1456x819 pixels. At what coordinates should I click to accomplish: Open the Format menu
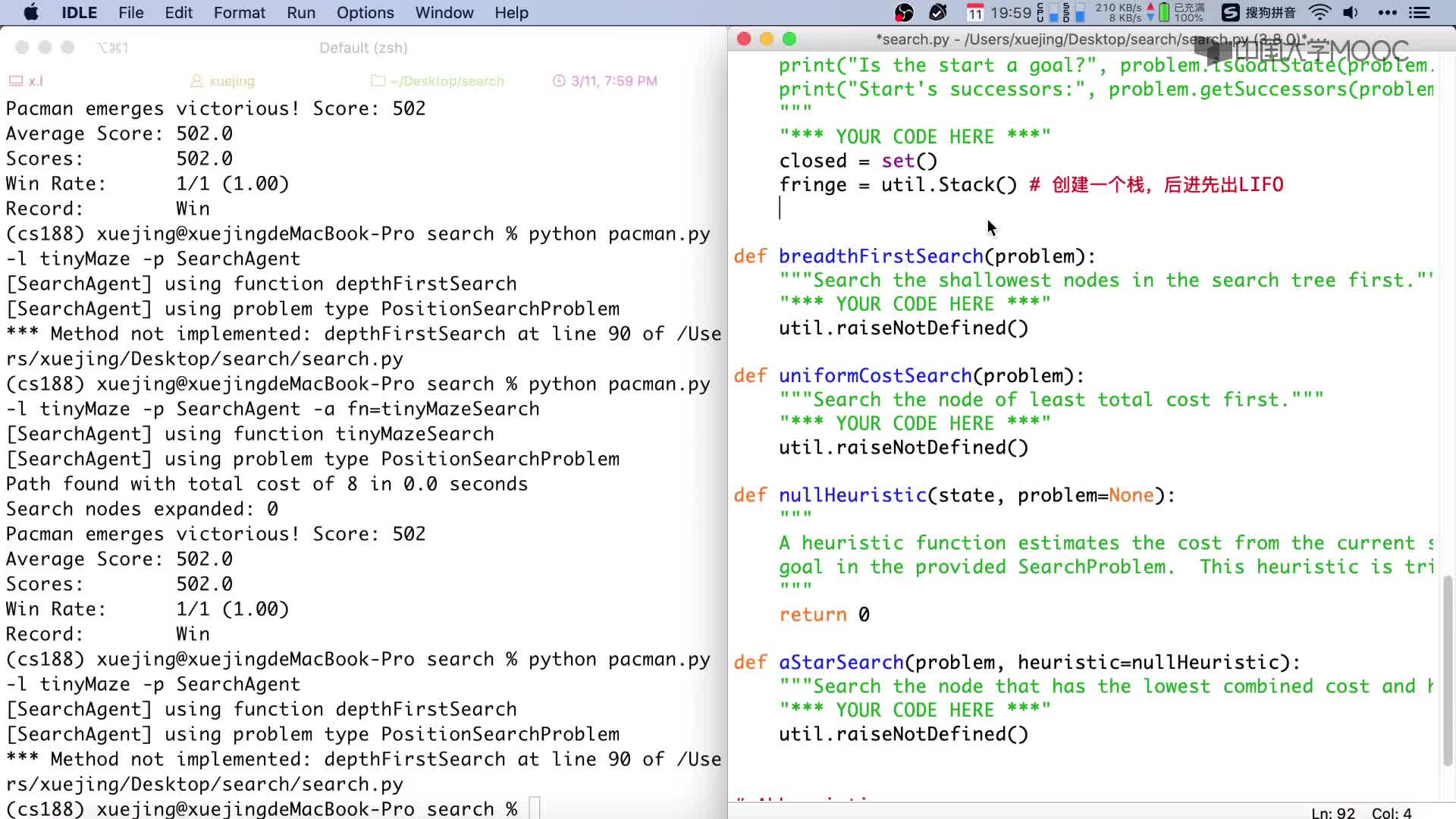240,13
